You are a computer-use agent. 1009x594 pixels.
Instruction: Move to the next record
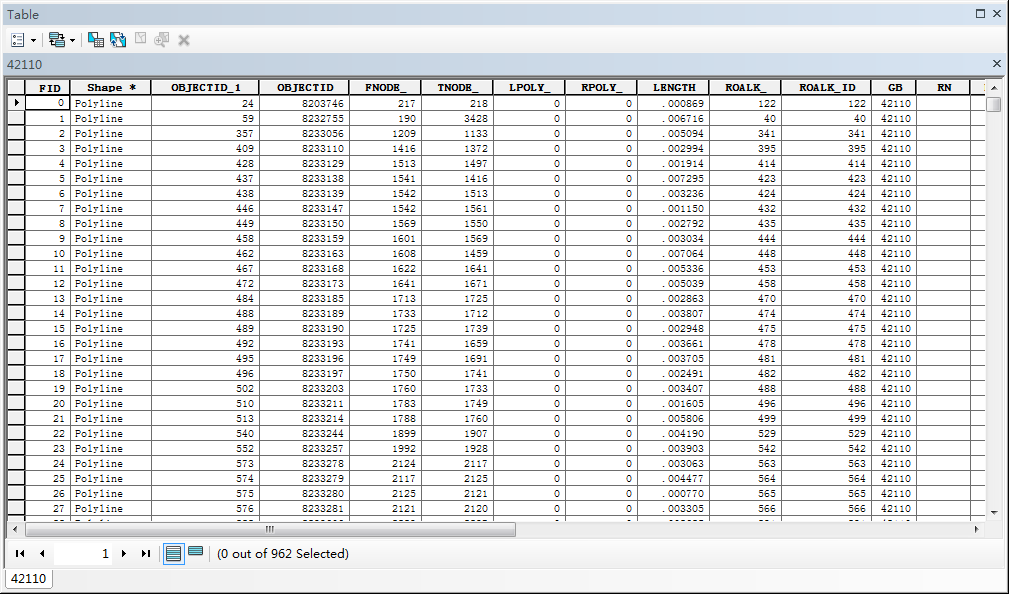tap(124, 553)
